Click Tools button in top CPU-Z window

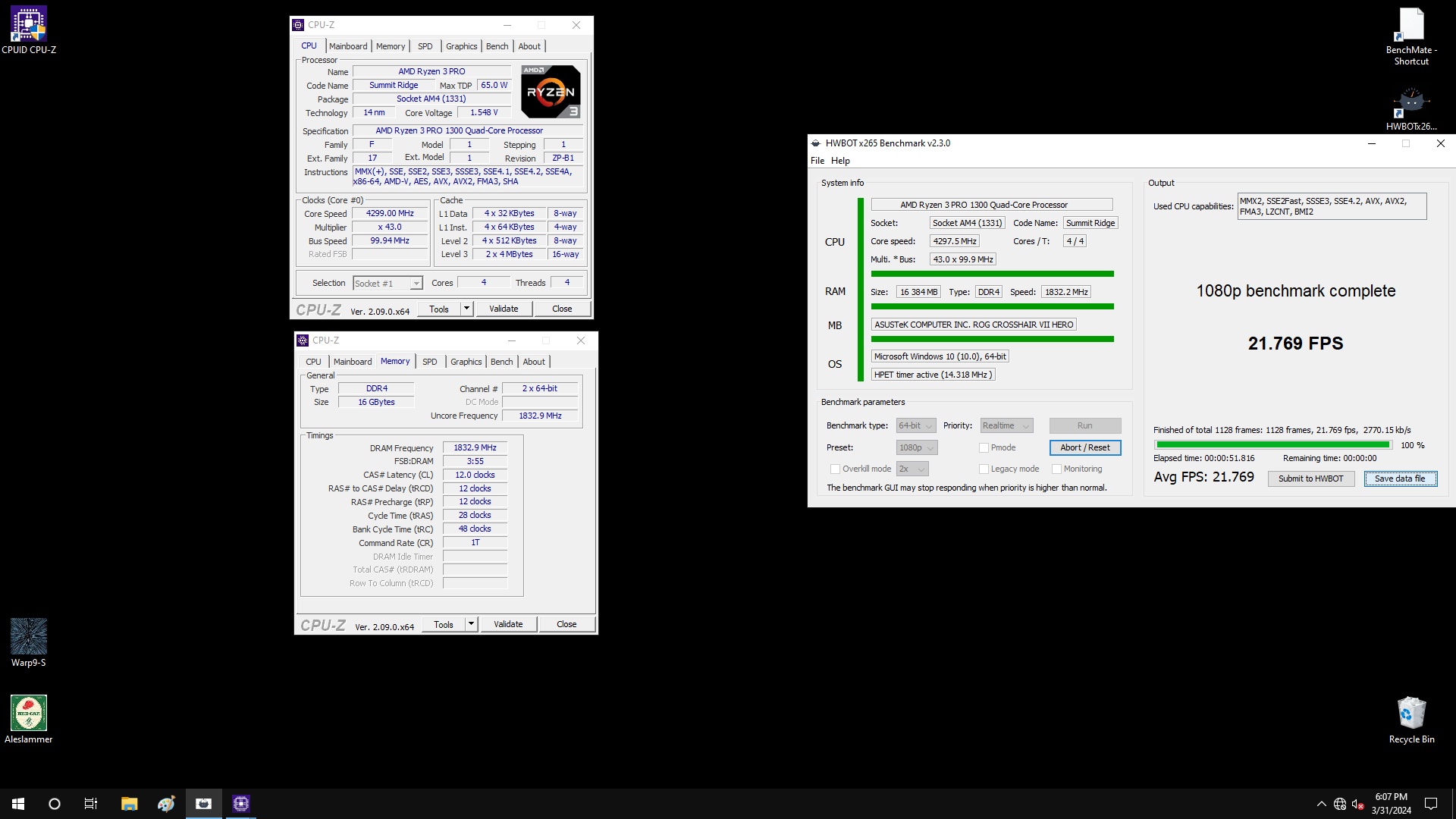point(439,309)
